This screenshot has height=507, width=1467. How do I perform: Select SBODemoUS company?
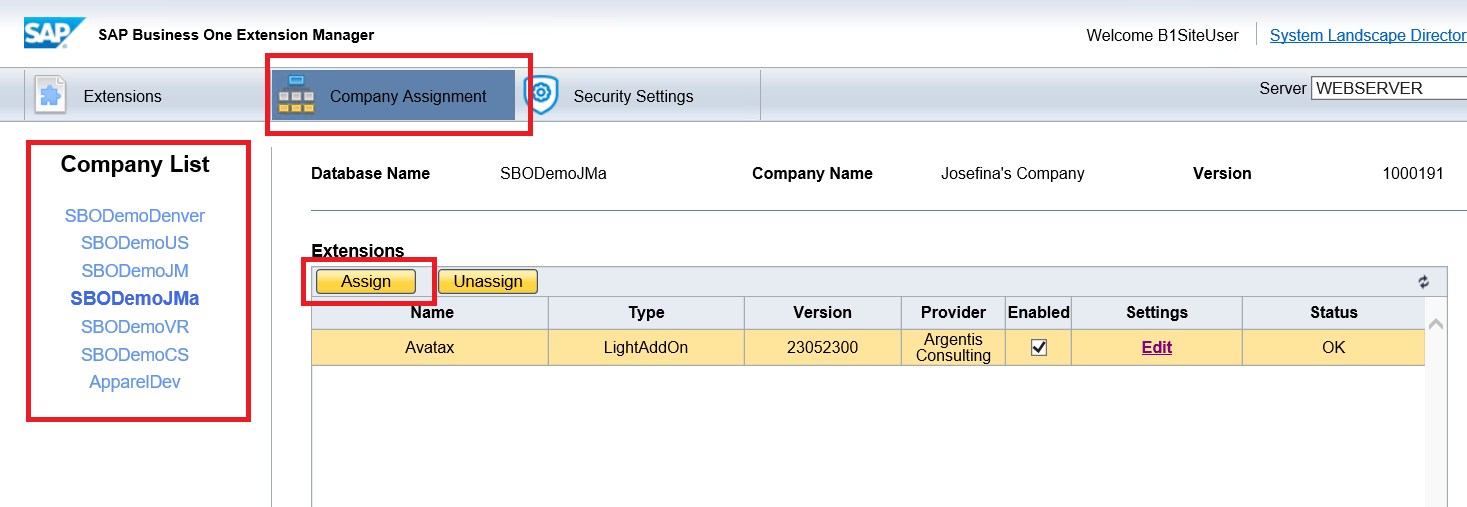(x=135, y=242)
